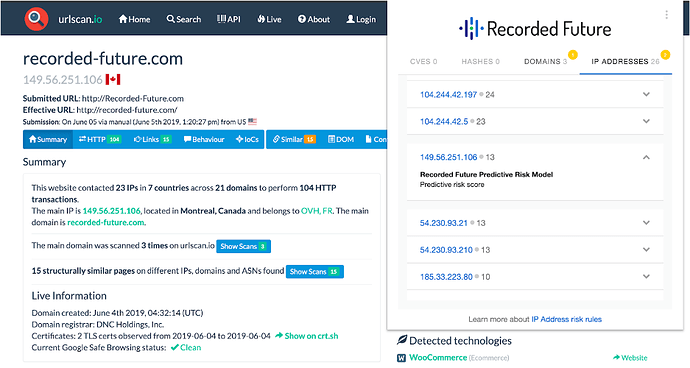690x368 pixels.
Task: Click the yellow badge on DOMAINS tab
Action: [x=573, y=55]
